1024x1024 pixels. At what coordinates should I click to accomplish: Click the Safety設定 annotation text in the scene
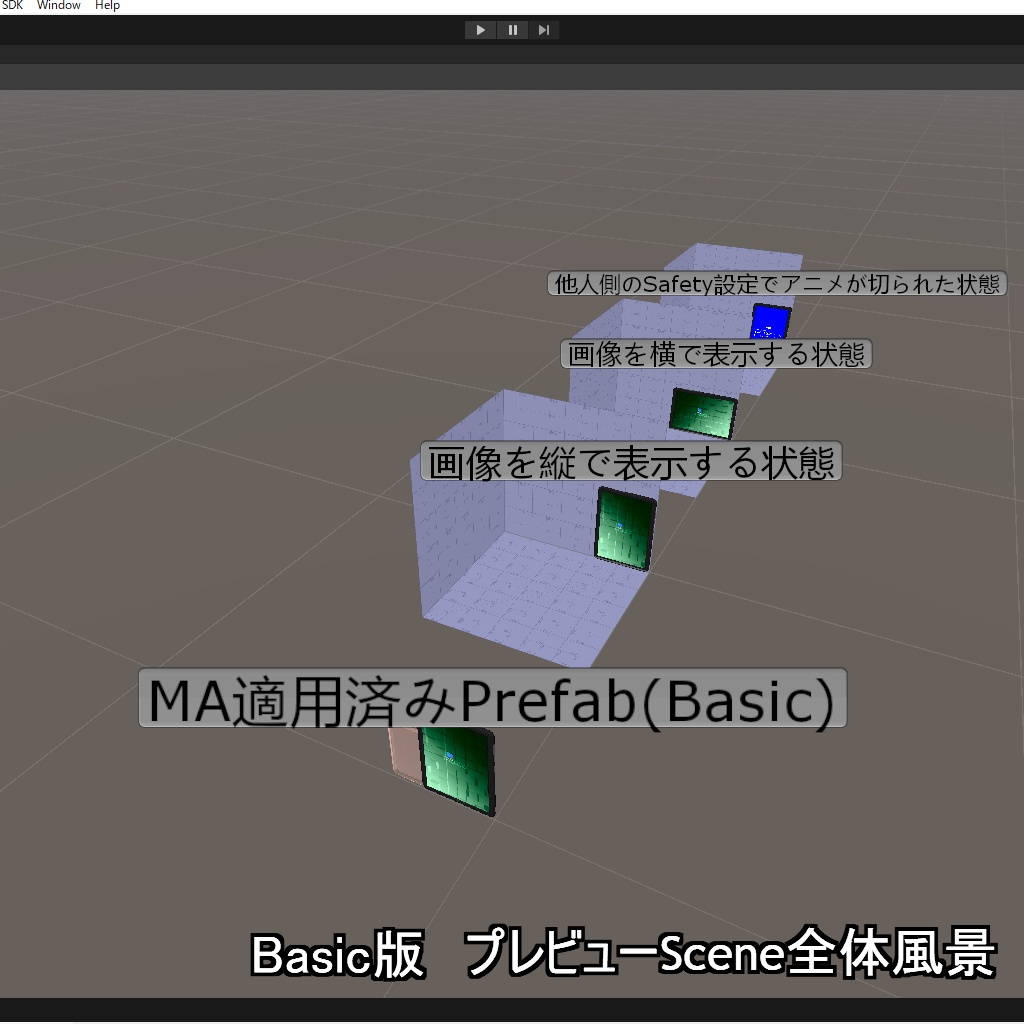[x=779, y=283]
